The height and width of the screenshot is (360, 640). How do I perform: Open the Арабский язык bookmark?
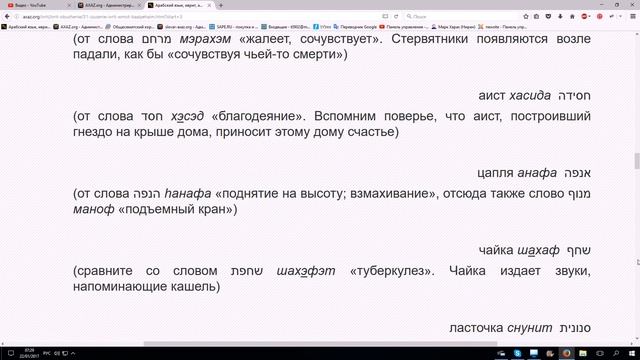pos(26,27)
